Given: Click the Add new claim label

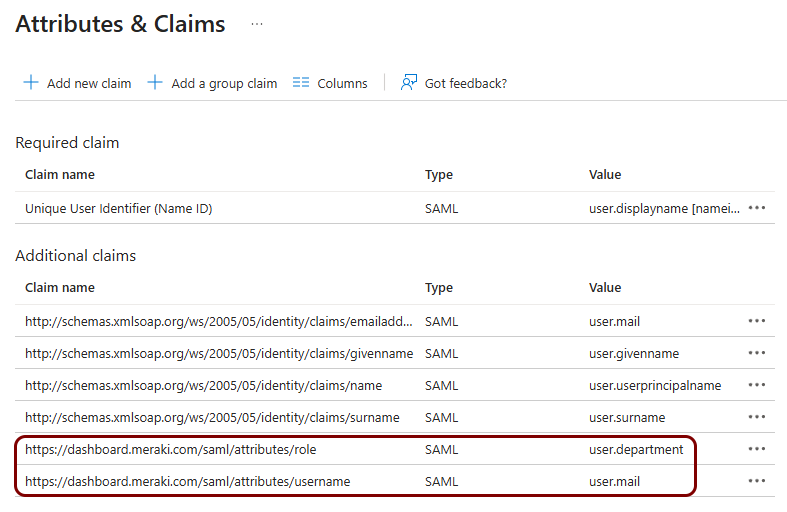Looking at the screenshot, I should (x=89, y=83).
